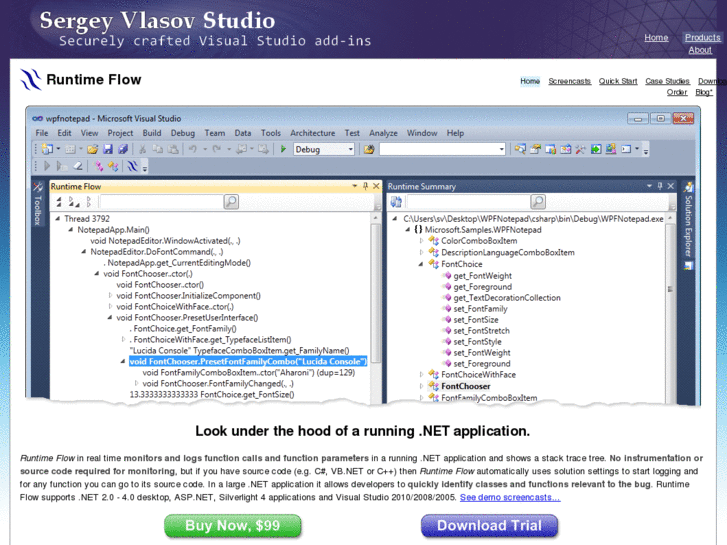Open the Analyze menu
Screen dimensions: 727x545
point(383,133)
